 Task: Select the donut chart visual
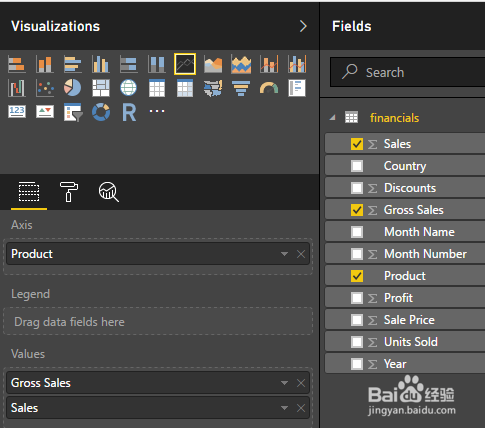[x=101, y=112]
